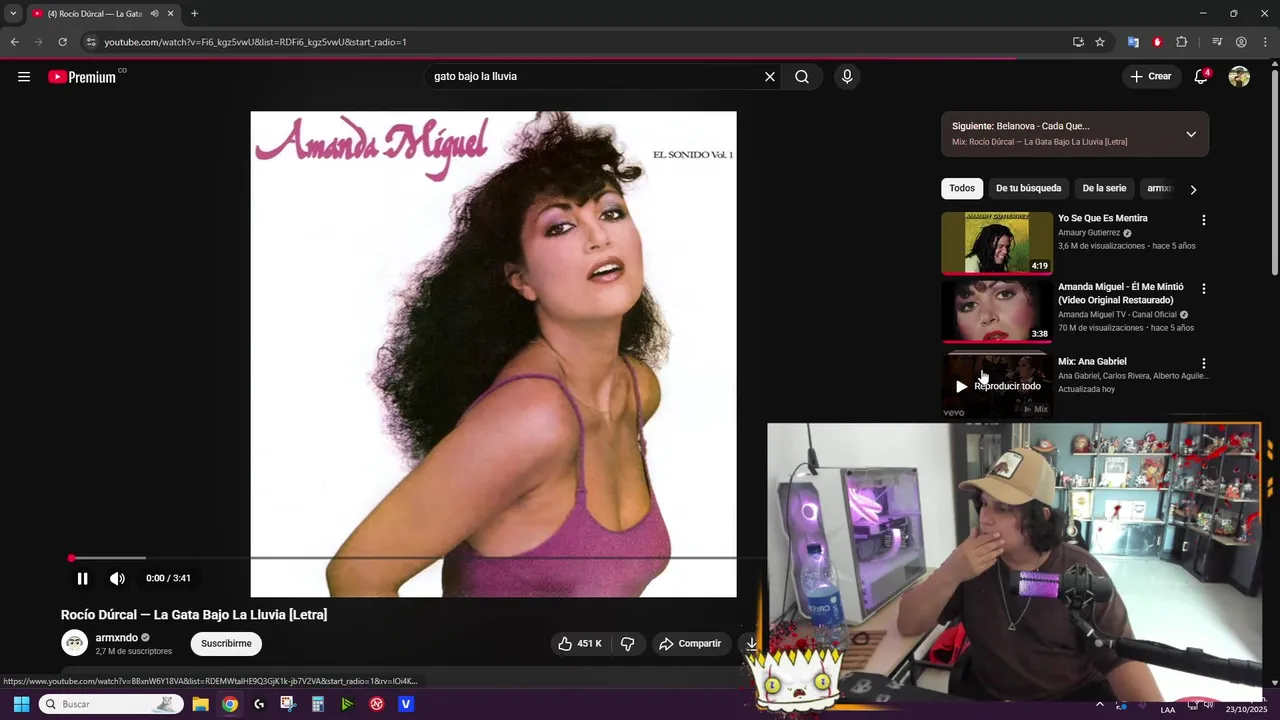Image resolution: width=1280 pixels, height=720 pixels.
Task: Reload the page in browser
Action: pyautogui.click(x=62, y=42)
